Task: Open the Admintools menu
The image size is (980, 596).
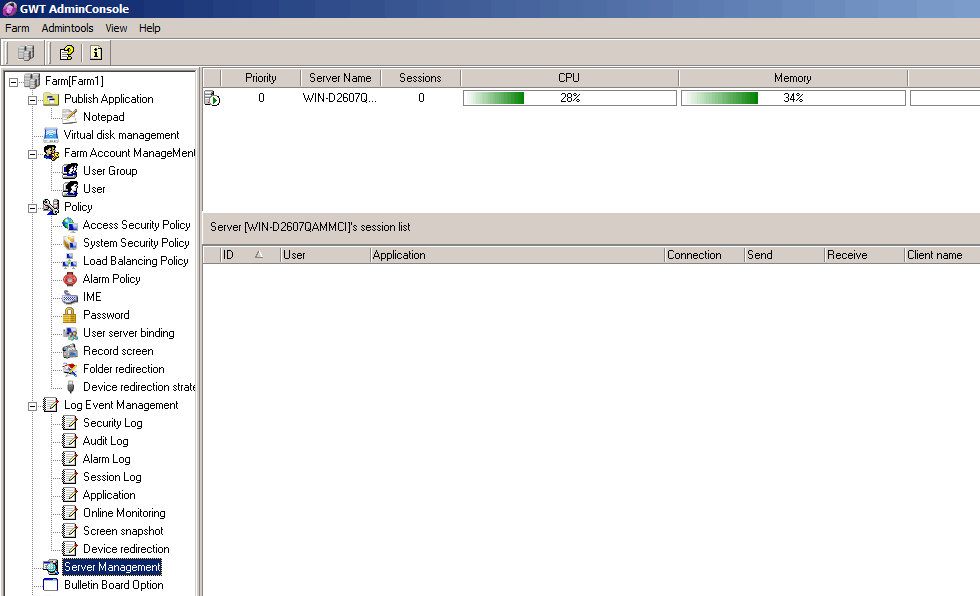Action: tap(67, 28)
